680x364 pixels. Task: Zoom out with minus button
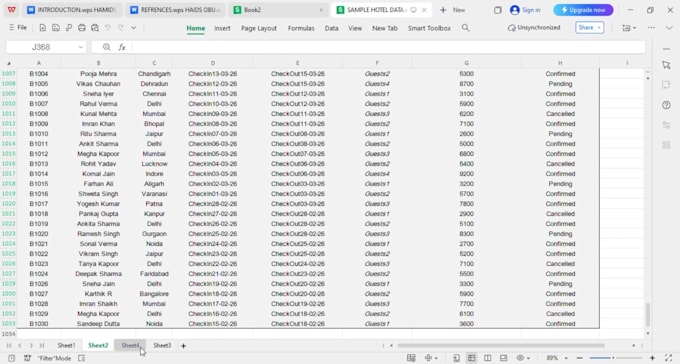(579, 358)
